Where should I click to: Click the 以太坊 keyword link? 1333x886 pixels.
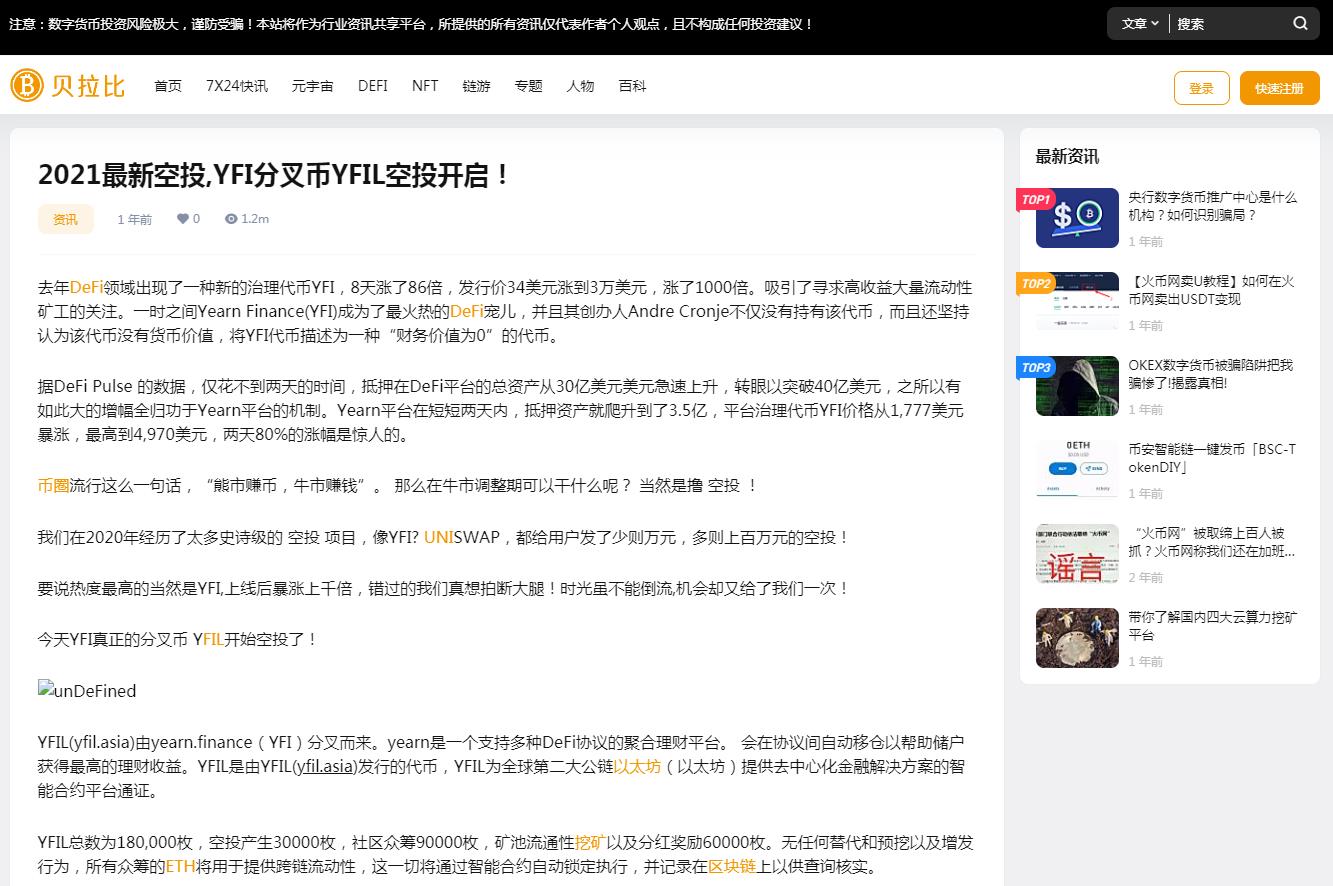pyautogui.click(x=637, y=767)
